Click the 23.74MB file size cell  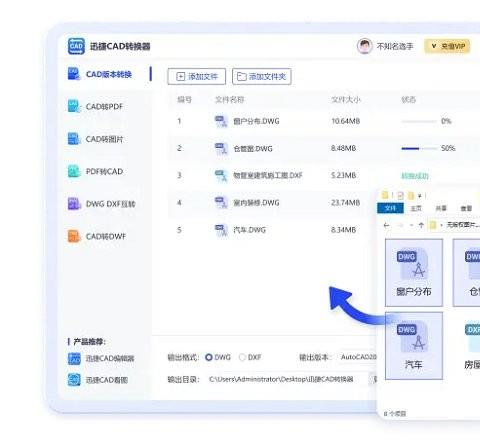coord(346,202)
